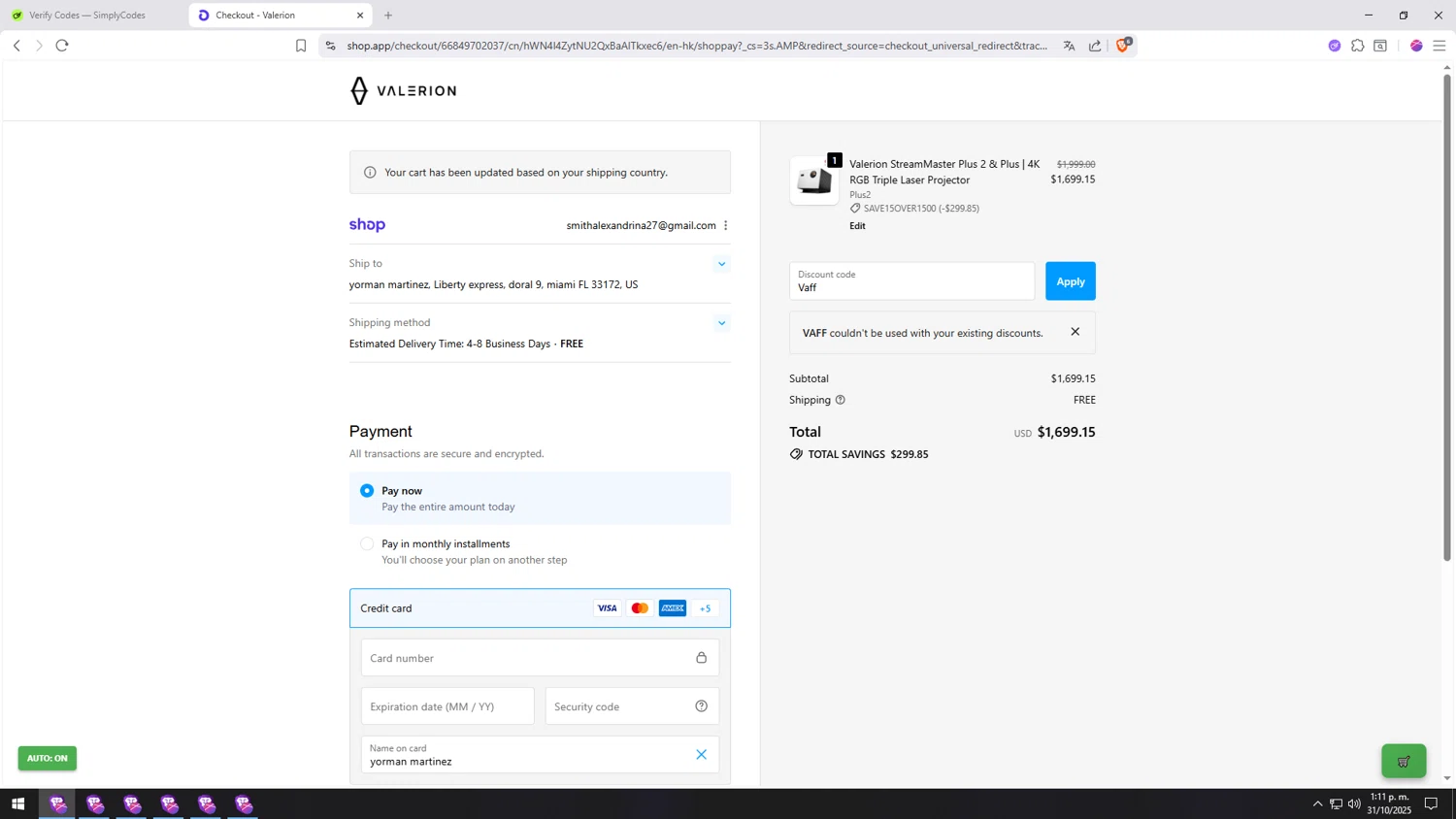Click the green cart extension button
The height and width of the screenshot is (819, 1456).
pos(1404,762)
